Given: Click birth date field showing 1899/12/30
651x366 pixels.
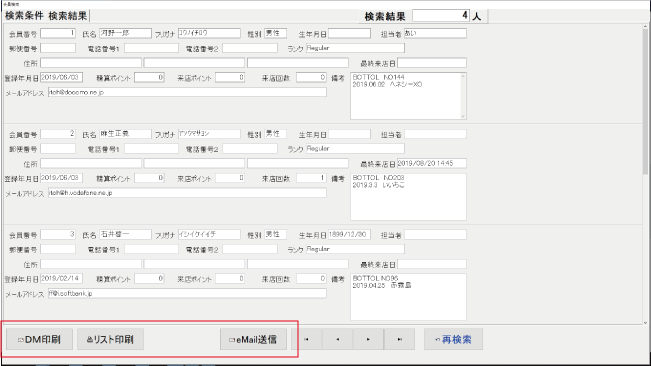Looking at the screenshot, I should pyautogui.click(x=350, y=234).
